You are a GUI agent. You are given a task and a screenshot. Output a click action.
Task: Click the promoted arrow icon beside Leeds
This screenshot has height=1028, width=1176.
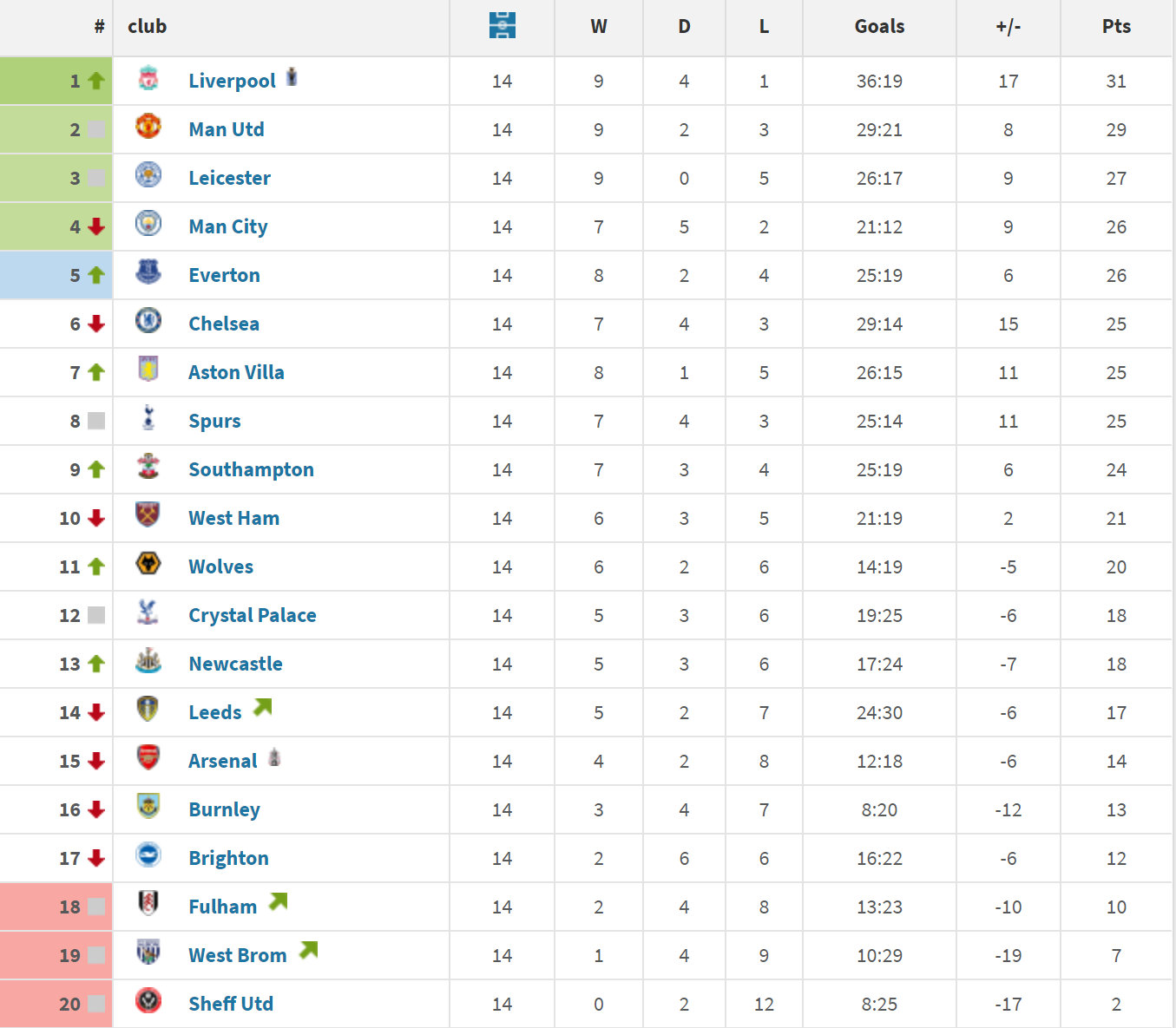pyautogui.click(x=262, y=708)
